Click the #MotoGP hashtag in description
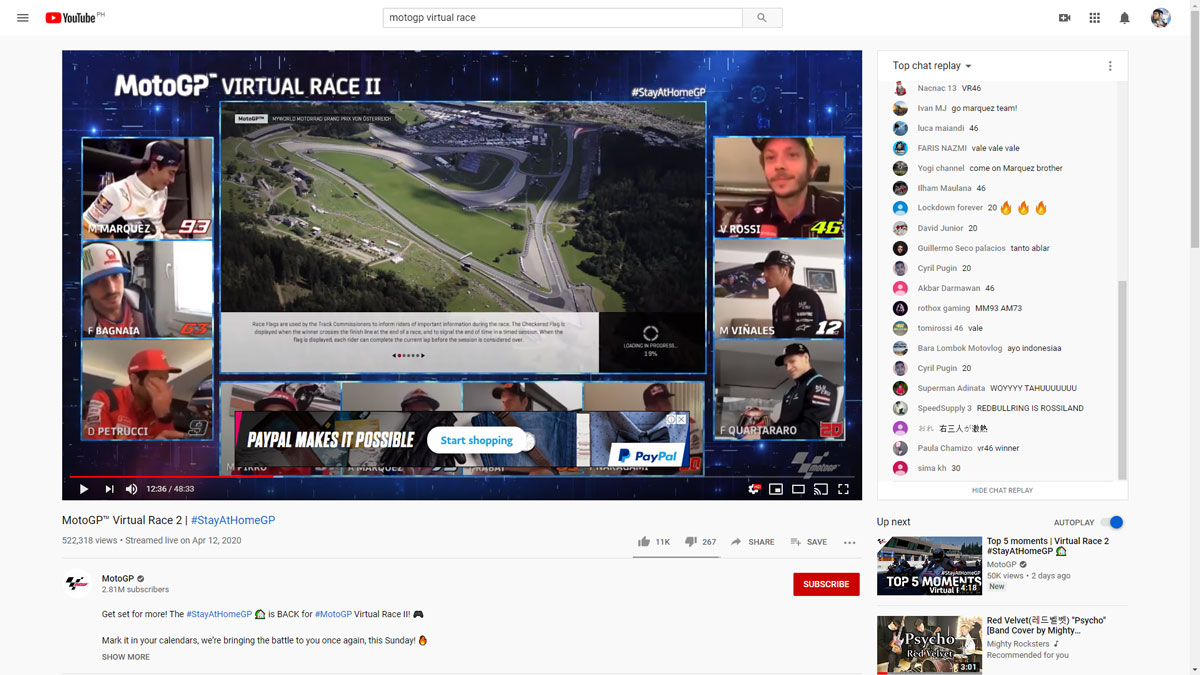Image resolution: width=1200 pixels, height=675 pixels. pos(333,614)
